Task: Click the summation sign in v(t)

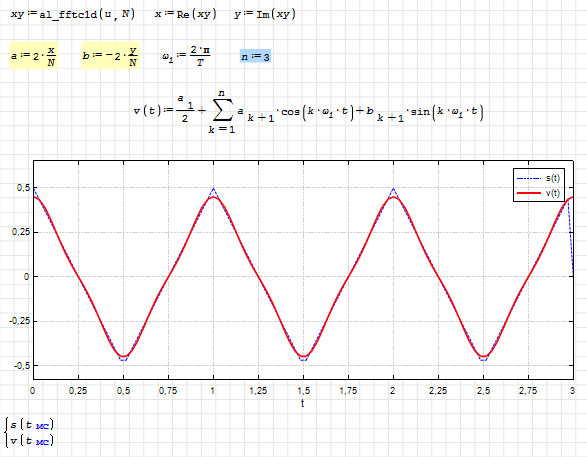Action: point(223,110)
